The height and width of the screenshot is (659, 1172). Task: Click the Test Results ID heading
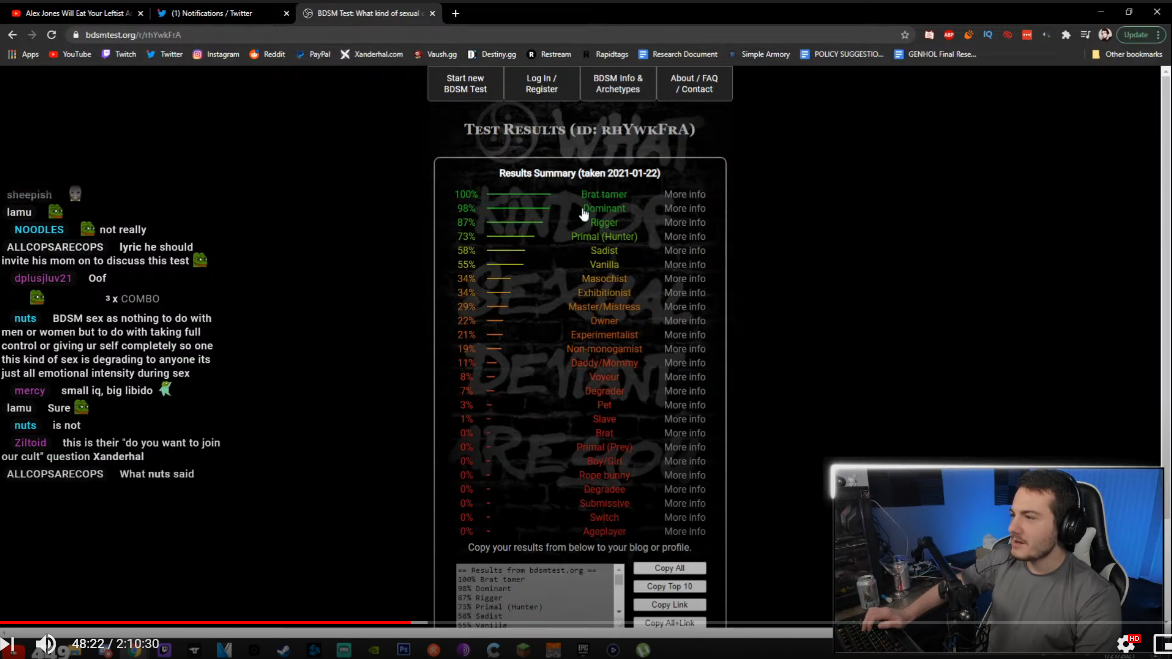coord(579,129)
